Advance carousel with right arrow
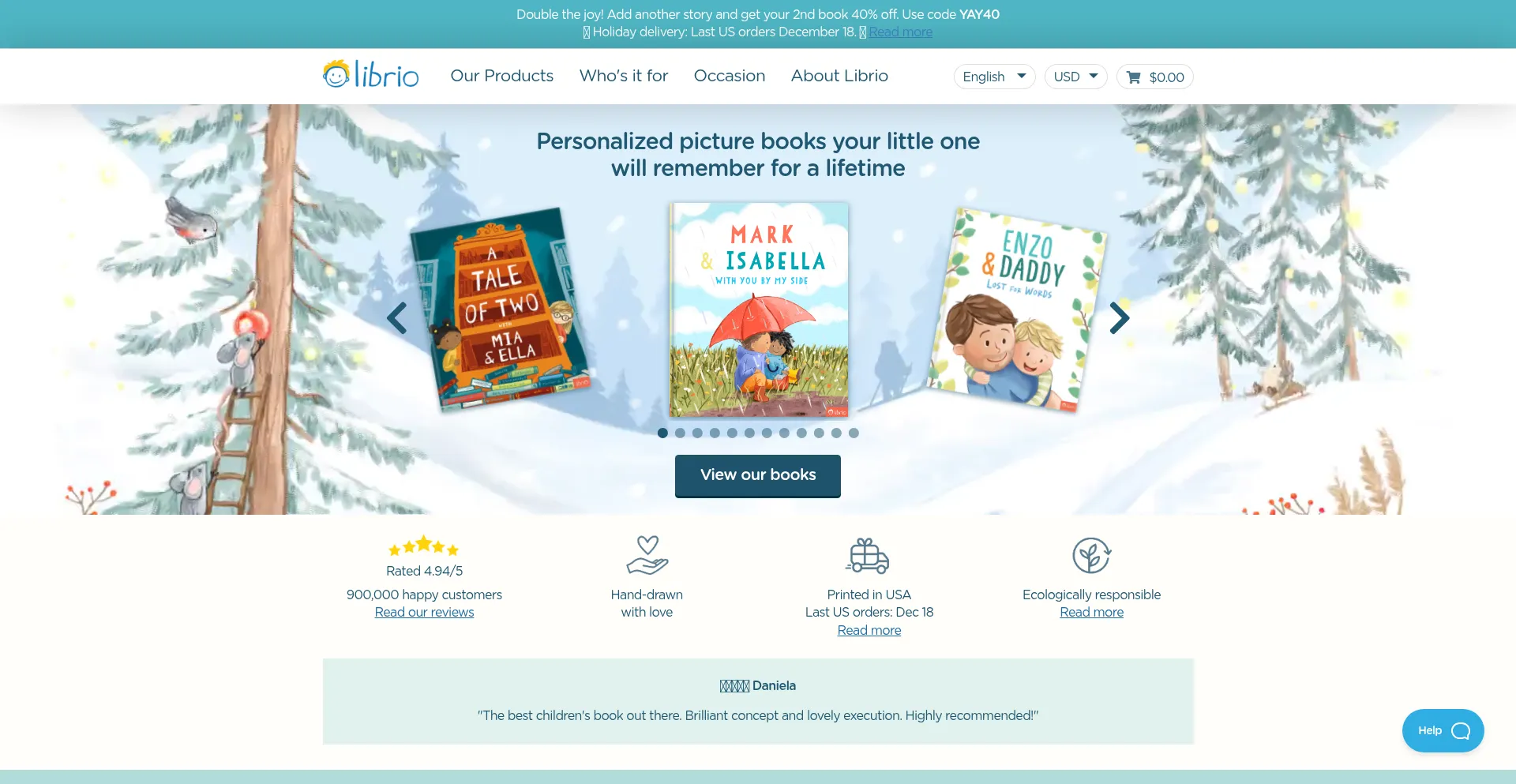 pyautogui.click(x=1119, y=318)
